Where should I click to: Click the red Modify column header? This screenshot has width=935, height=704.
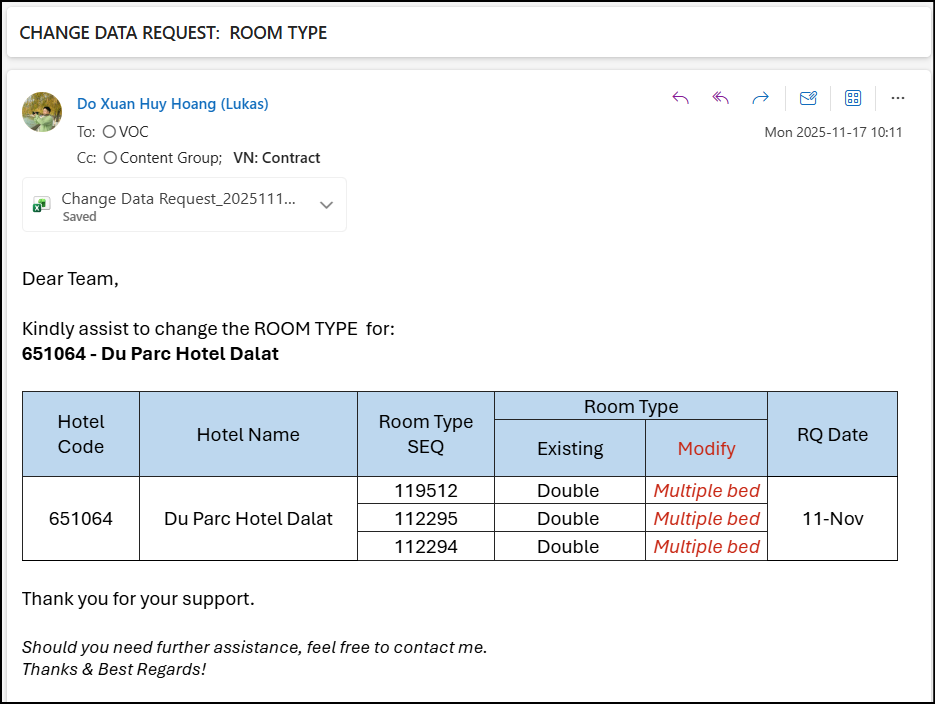pos(706,448)
